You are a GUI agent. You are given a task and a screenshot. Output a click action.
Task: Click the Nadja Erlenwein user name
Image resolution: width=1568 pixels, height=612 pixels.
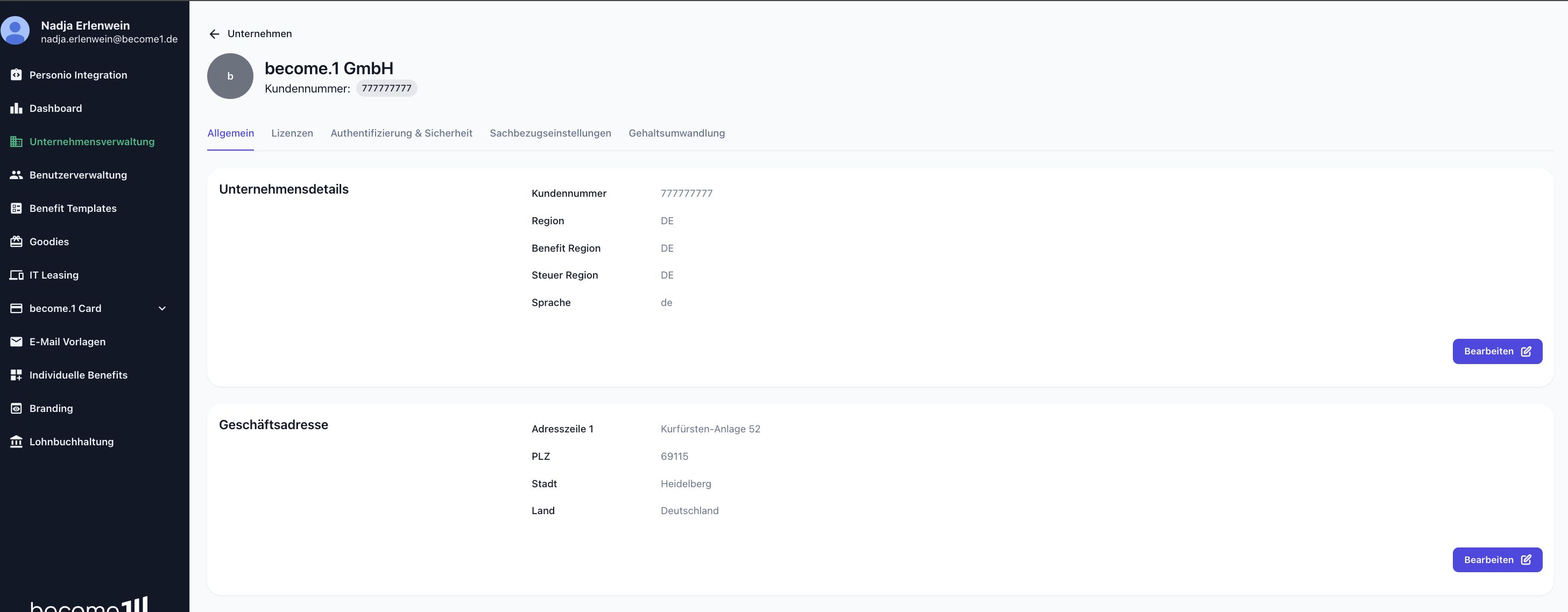click(x=85, y=26)
